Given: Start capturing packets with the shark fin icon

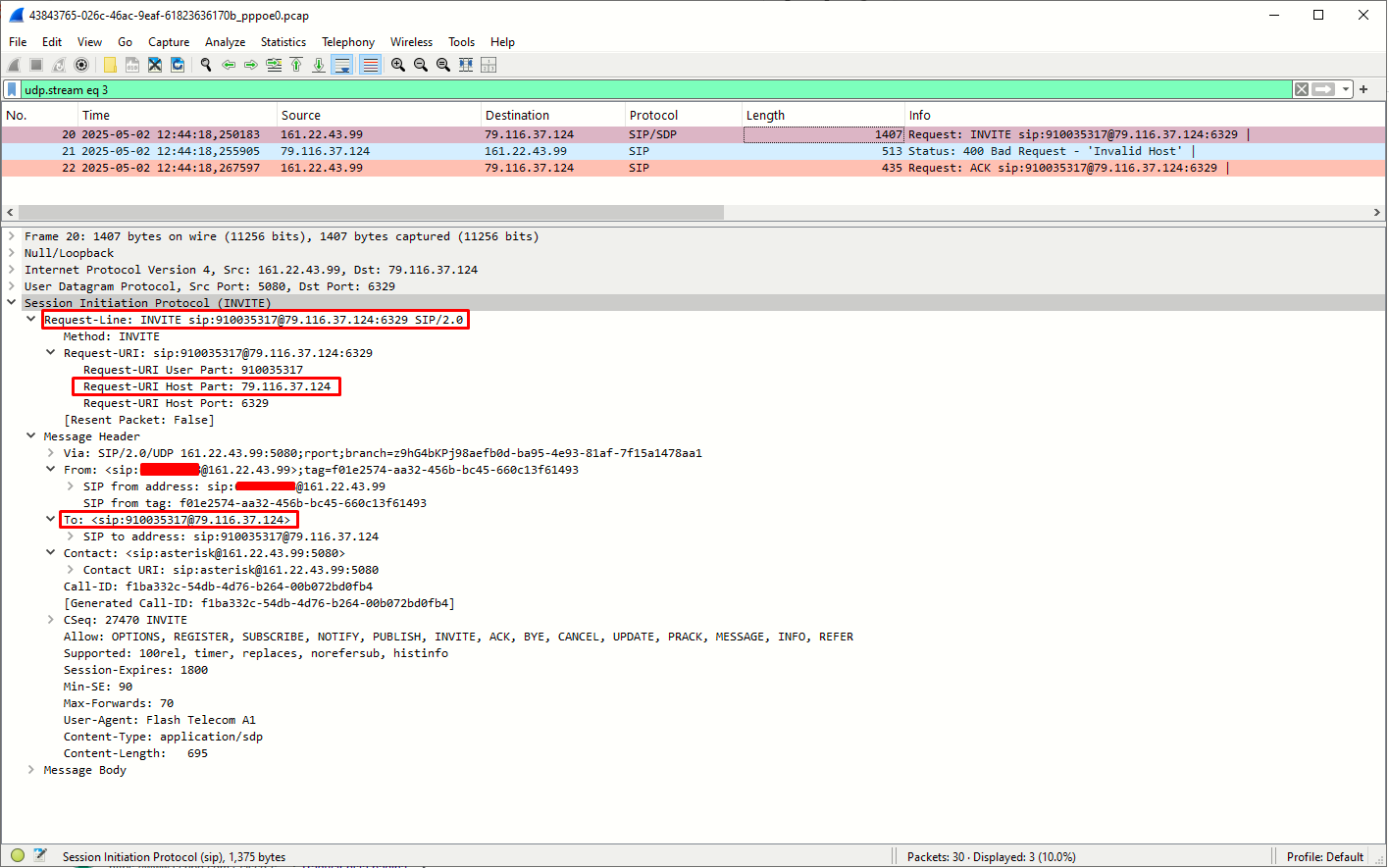Looking at the screenshot, I should 14,65.
